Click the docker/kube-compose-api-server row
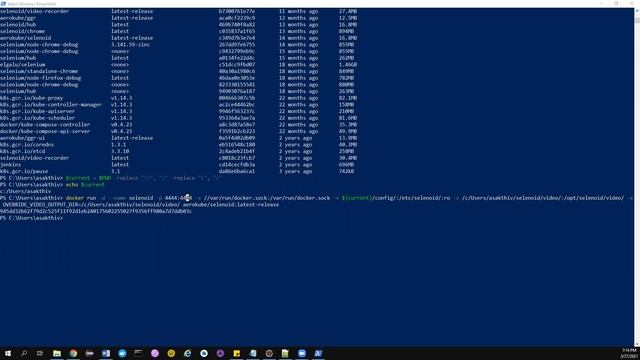Viewport: 640px width, 360px height. pyautogui.click(x=178, y=131)
